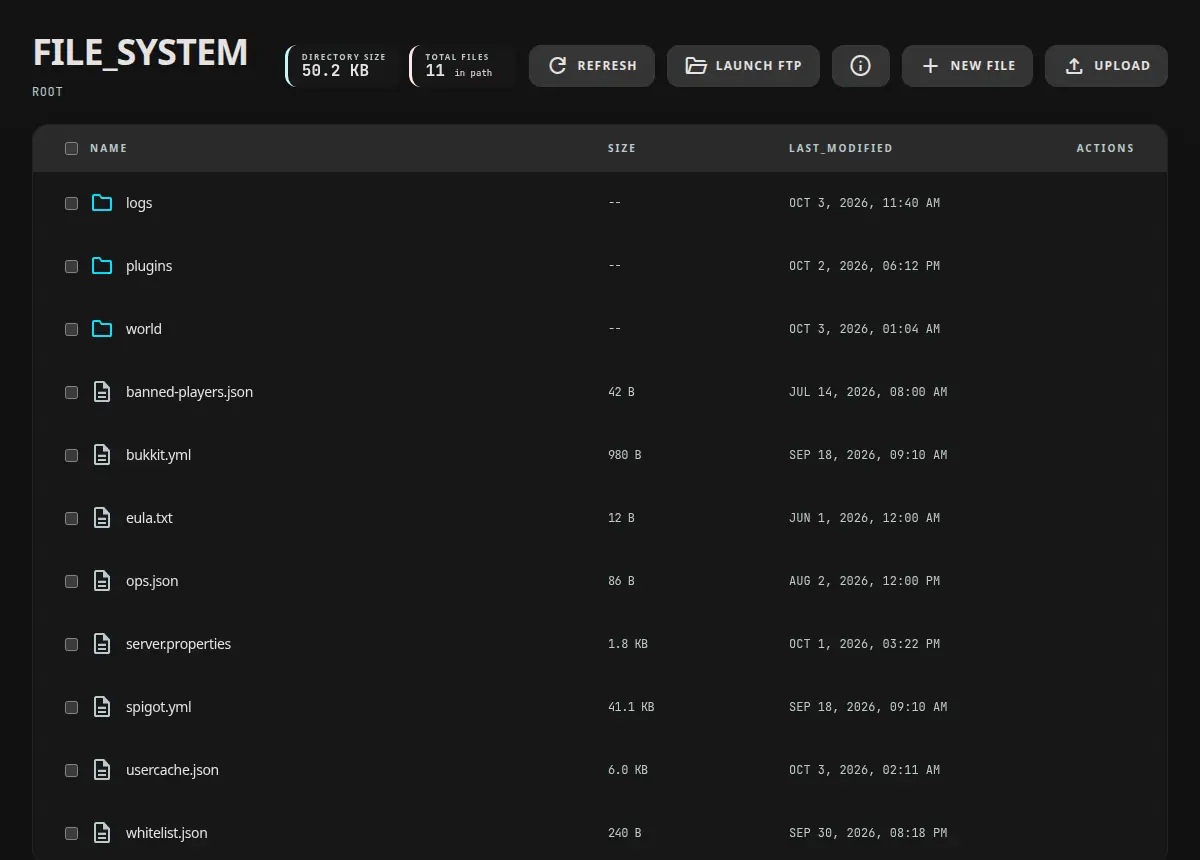This screenshot has width=1200, height=860.
Task: Open the logs folder
Action: click(139, 203)
